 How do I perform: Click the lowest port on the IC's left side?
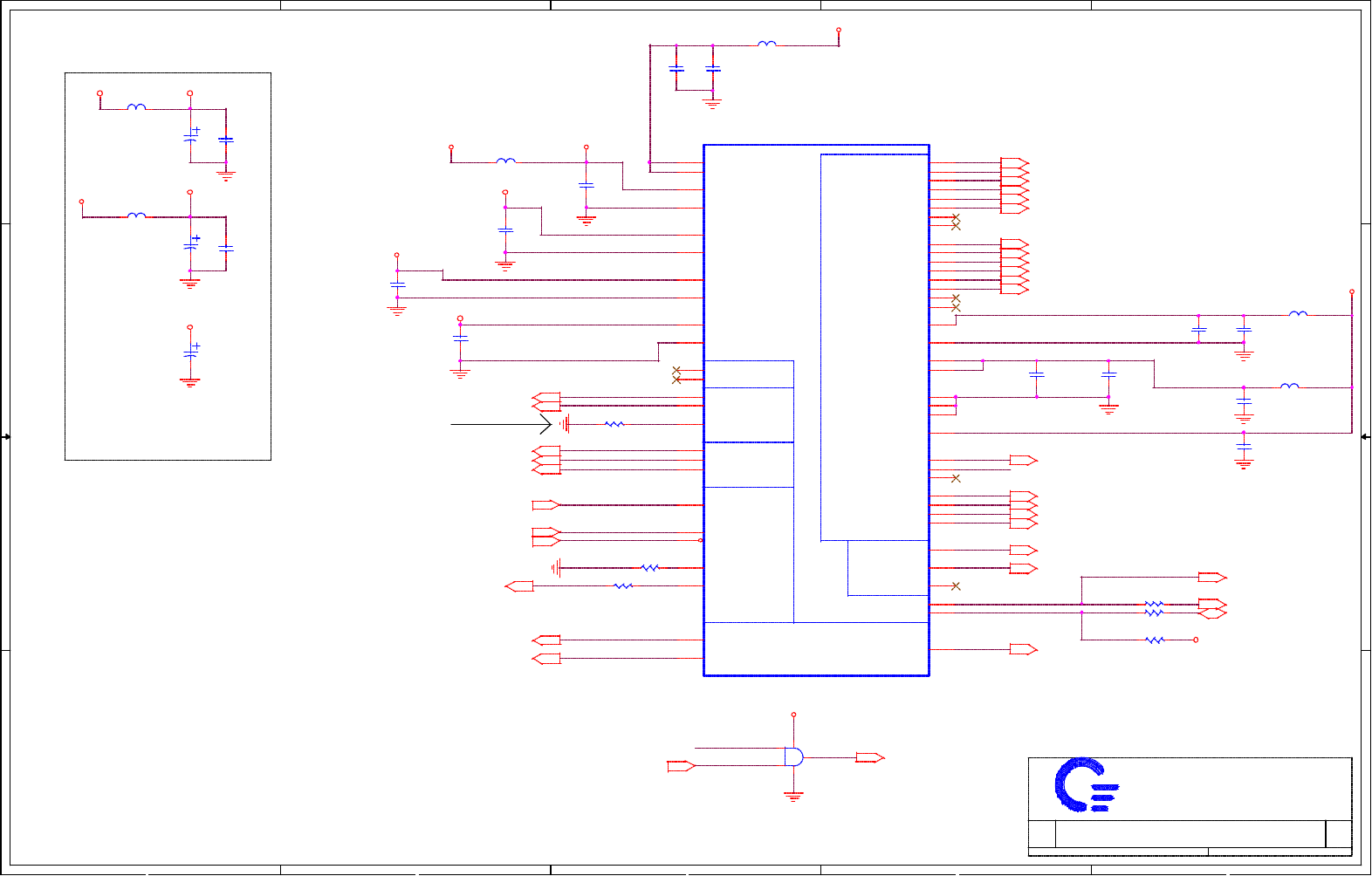click(x=546, y=658)
